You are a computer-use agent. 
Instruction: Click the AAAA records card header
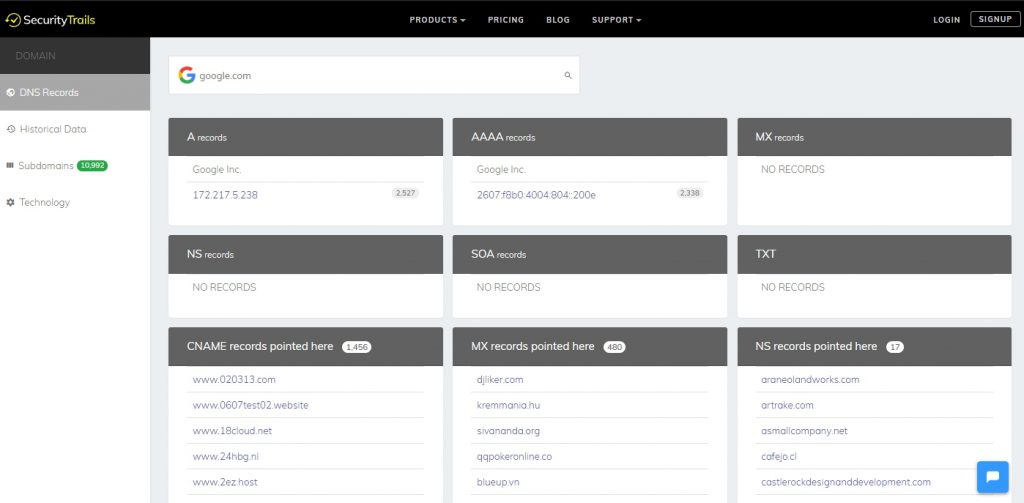[590, 137]
